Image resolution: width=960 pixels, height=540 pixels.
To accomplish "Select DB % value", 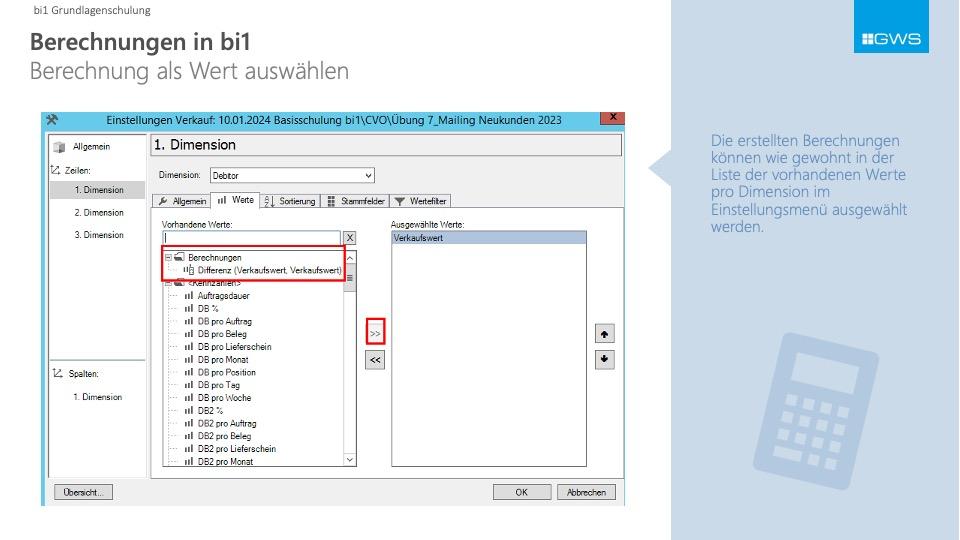I will 208,309.
